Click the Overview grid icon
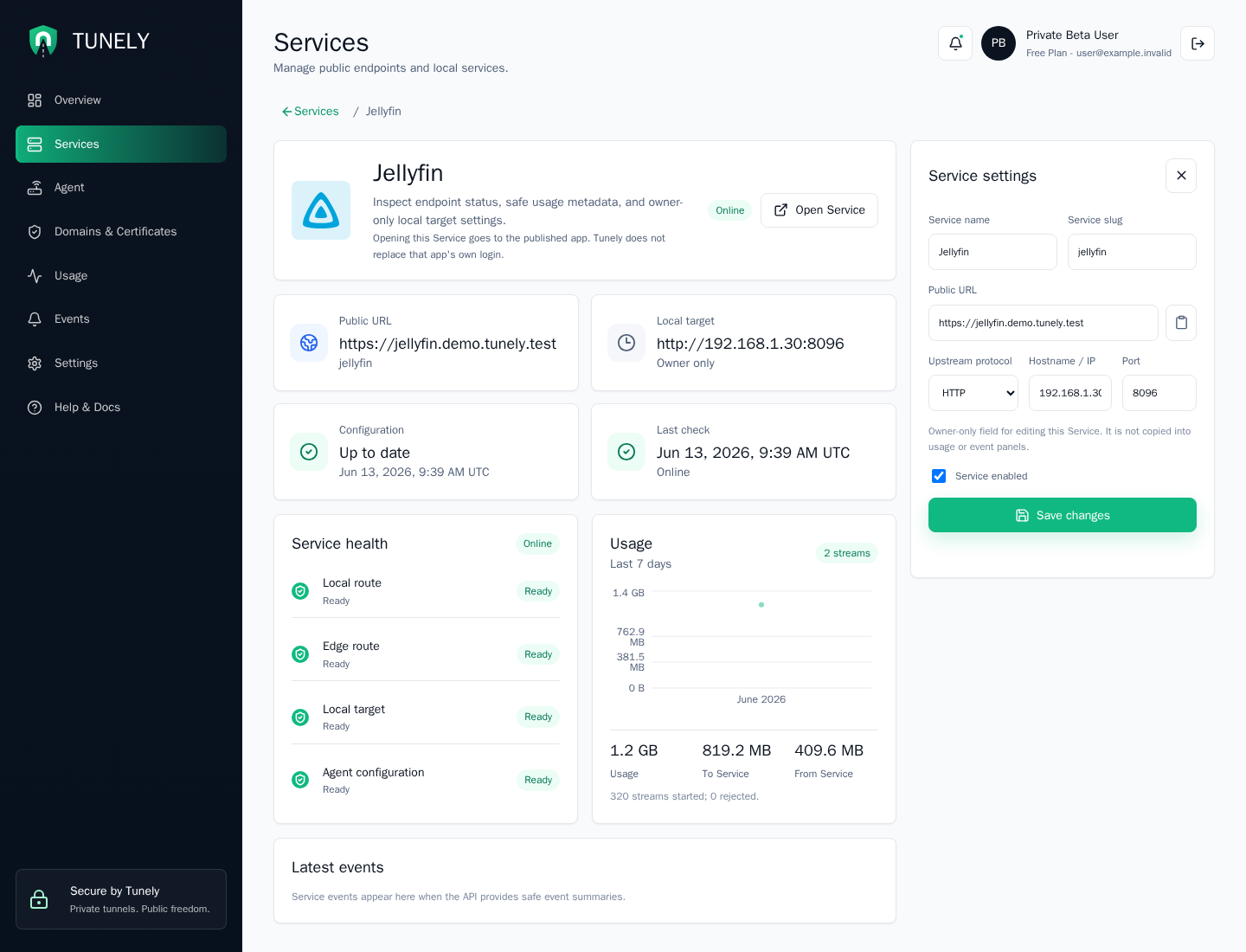Image resolution: width=1246 pixels, height=952 pixels. tap(35, 100)
